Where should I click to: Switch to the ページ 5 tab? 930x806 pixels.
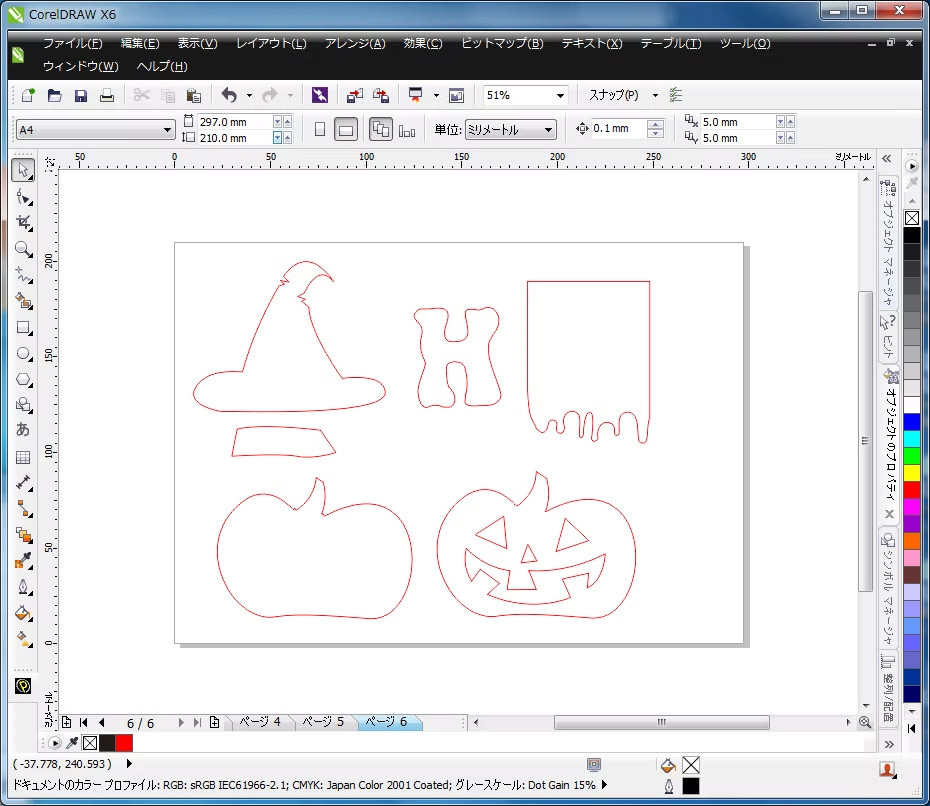click(x=323, y=722)
